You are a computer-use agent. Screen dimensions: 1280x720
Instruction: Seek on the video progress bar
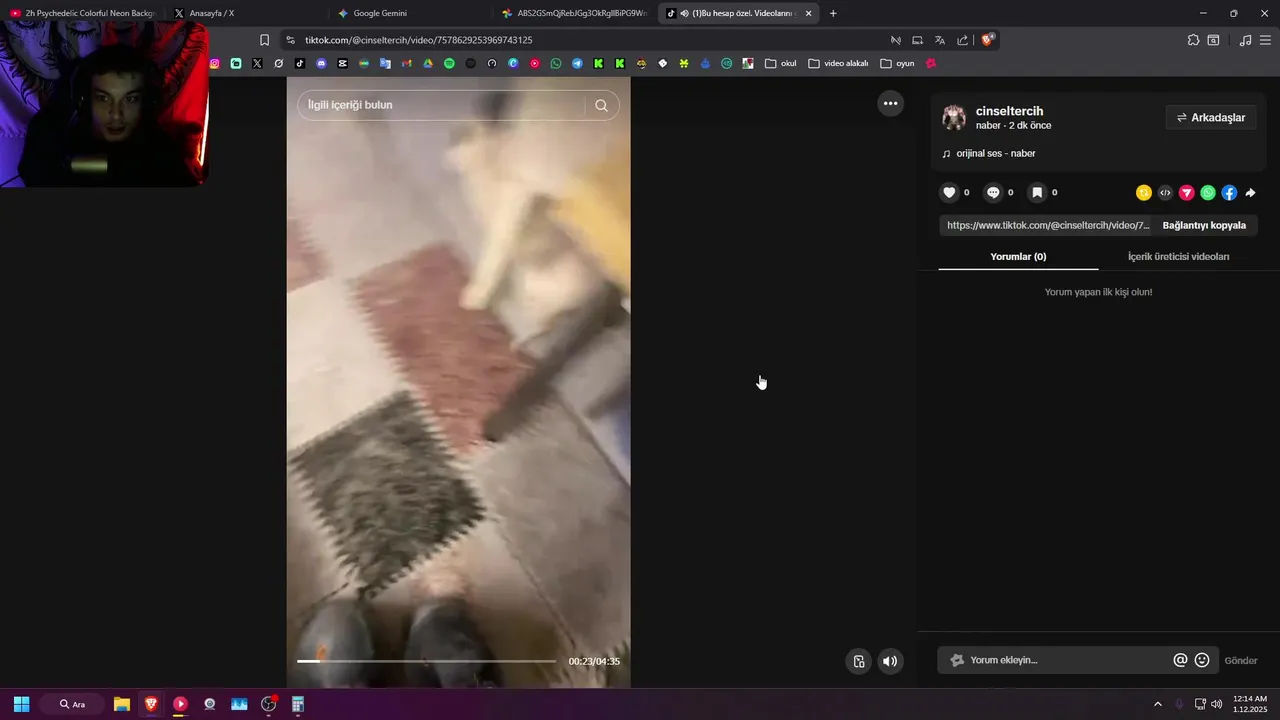(426, 661)
